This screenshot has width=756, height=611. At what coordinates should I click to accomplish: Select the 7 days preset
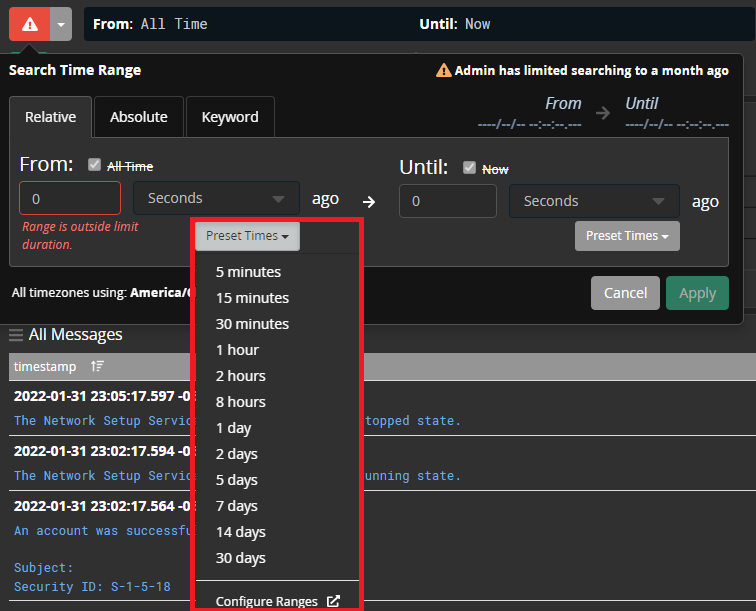click(x=237, y=506)
